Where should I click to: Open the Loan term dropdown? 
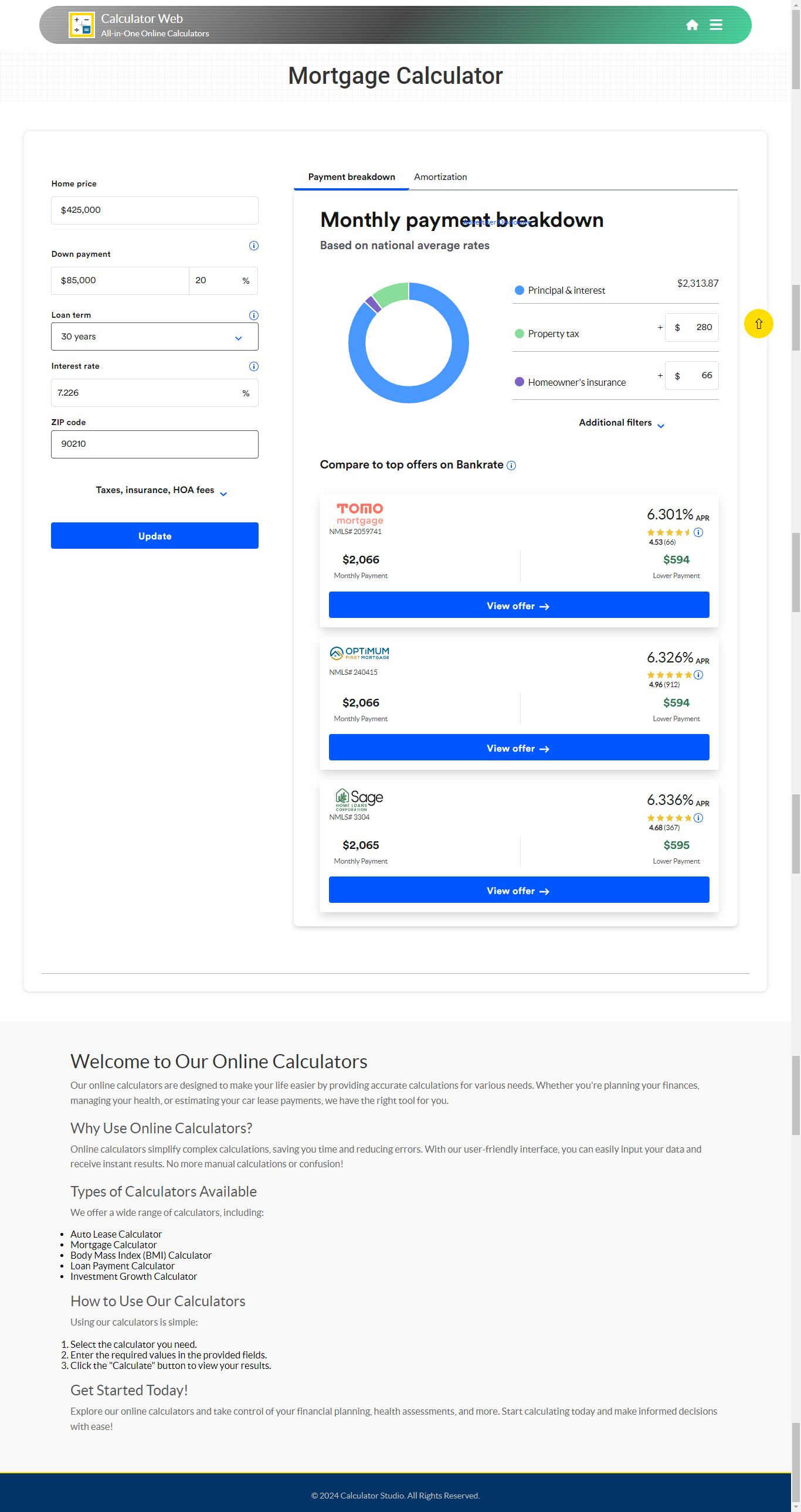click(x=154, y=337)
